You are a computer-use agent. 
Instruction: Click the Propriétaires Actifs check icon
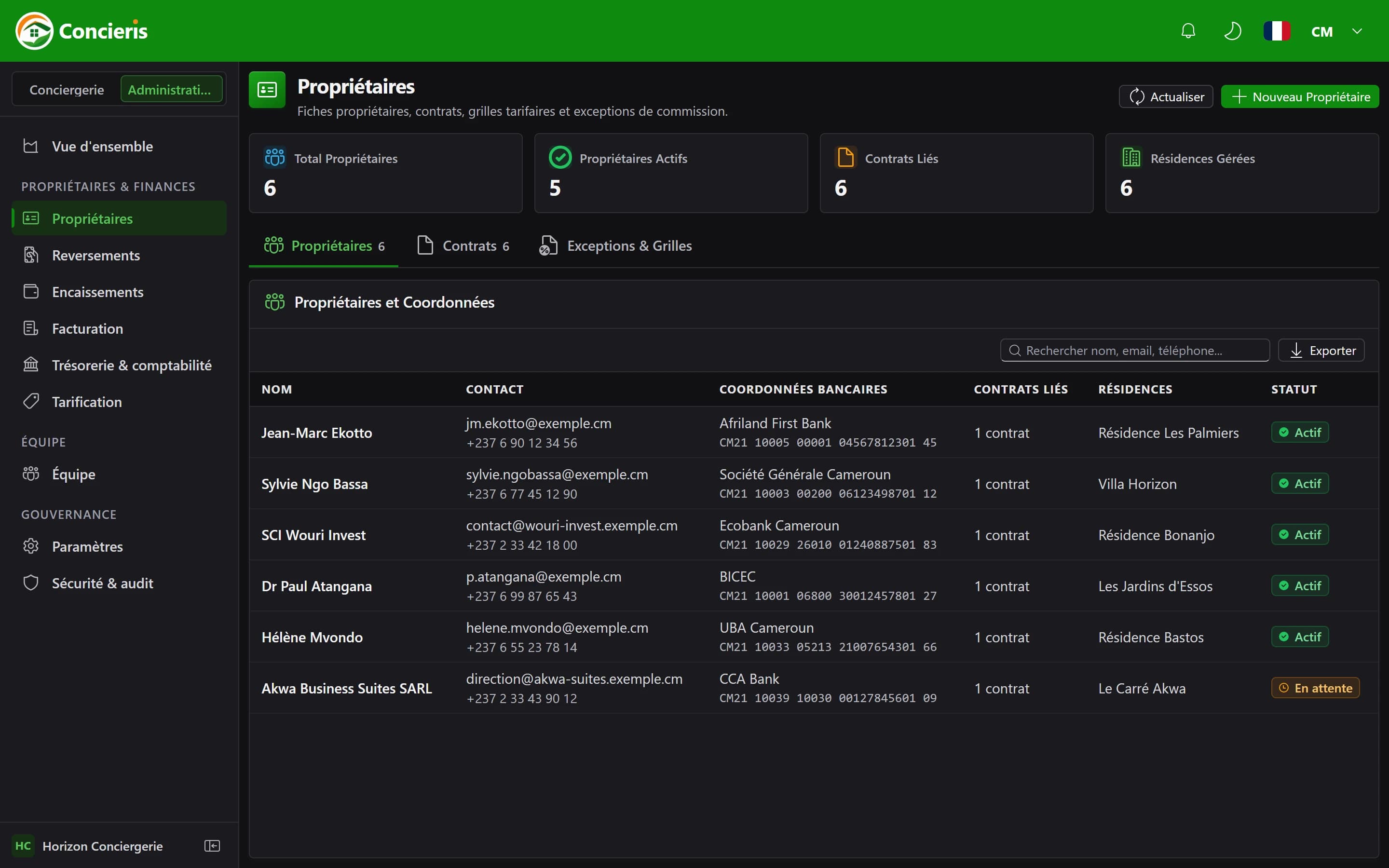coord(559,157)
